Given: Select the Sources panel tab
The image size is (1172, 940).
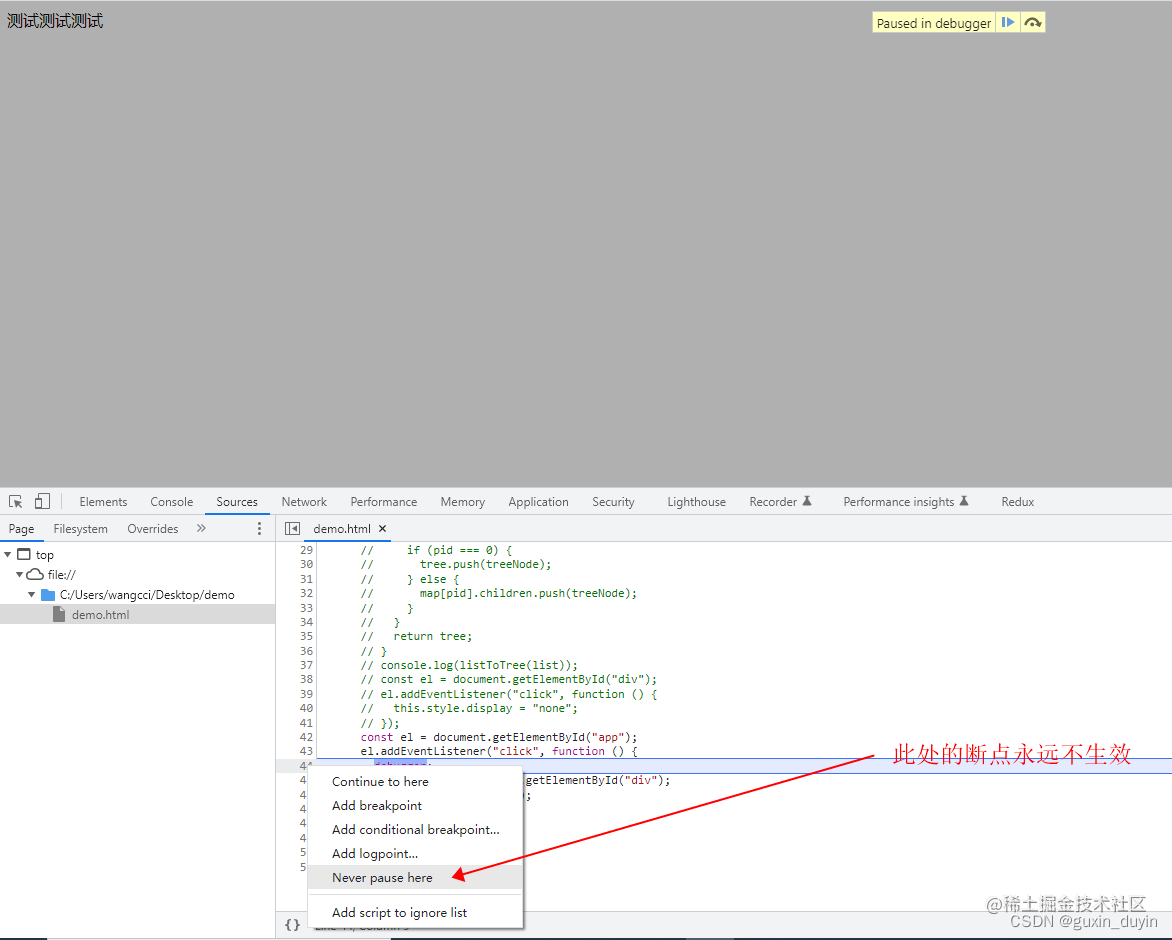Looking at the screenshot, I should 237,501.
